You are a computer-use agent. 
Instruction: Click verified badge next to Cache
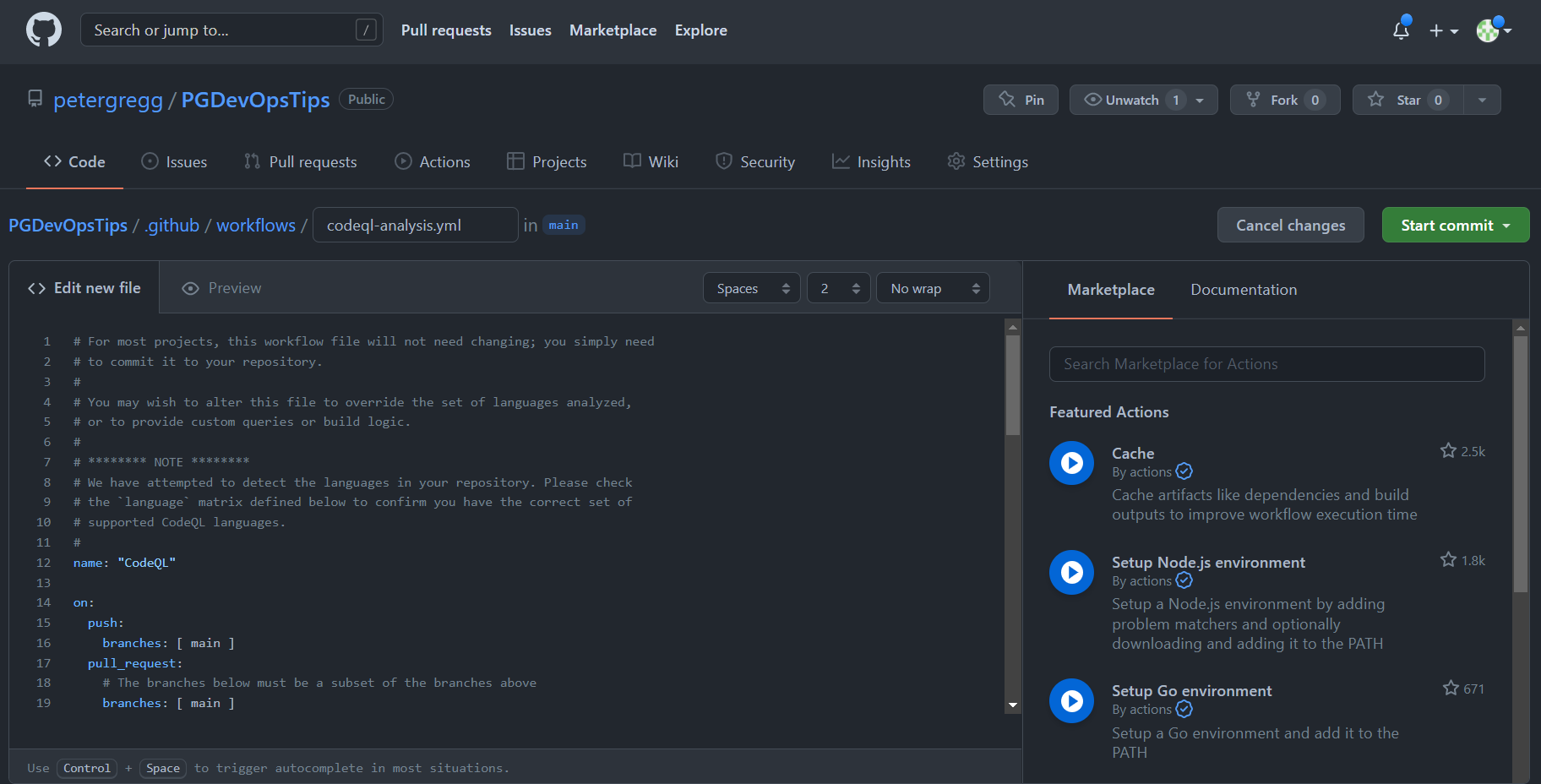pos(1184,471)
